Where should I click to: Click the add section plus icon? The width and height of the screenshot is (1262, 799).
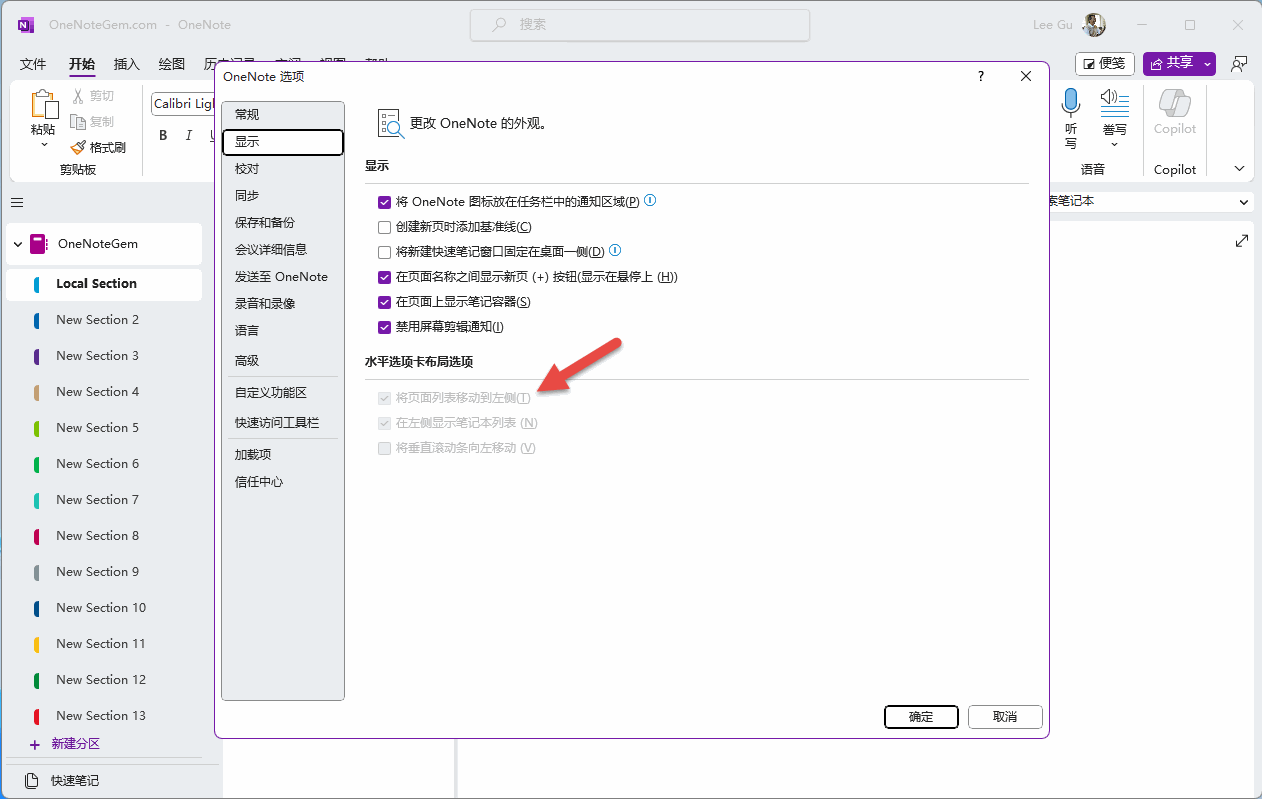point(35,744)
